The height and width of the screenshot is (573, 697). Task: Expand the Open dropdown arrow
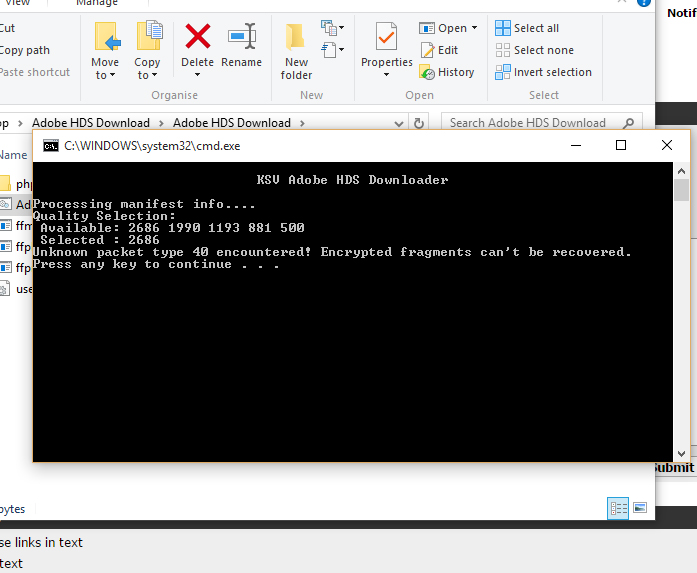pos(474,28)
